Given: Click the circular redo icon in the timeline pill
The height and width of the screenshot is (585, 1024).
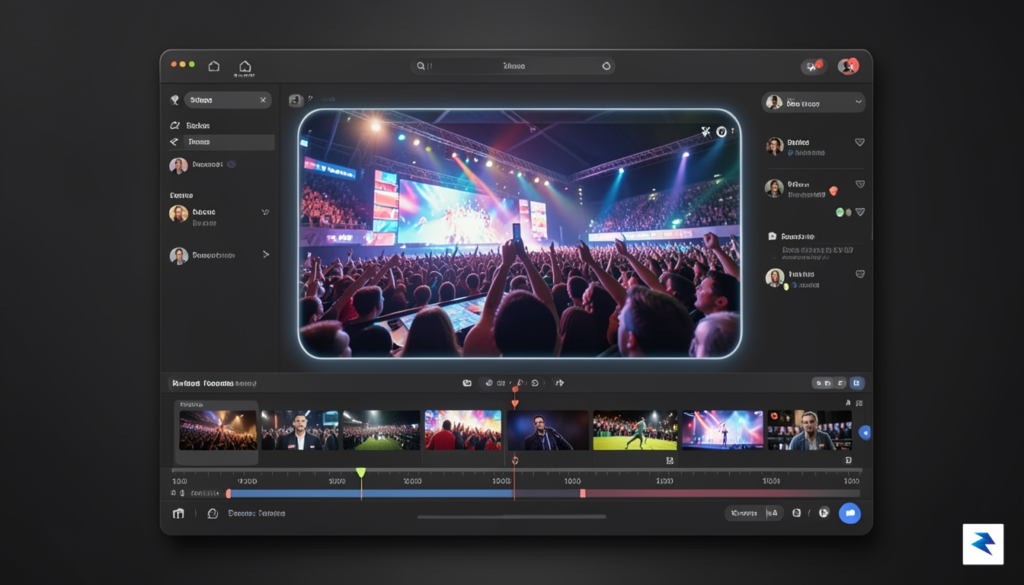Looking at the screenshot, I should click(535, 383).
